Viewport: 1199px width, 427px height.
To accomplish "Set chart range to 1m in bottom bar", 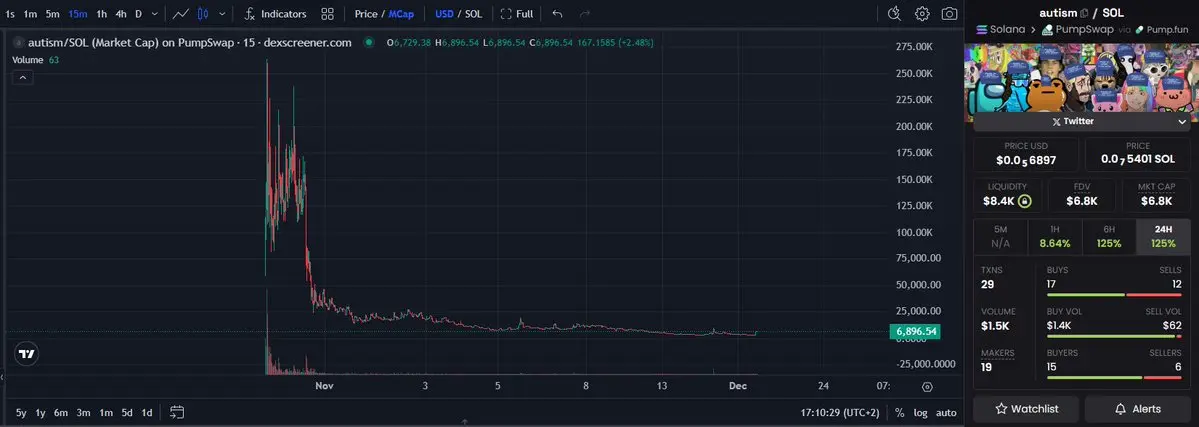I will click(106, 412).
